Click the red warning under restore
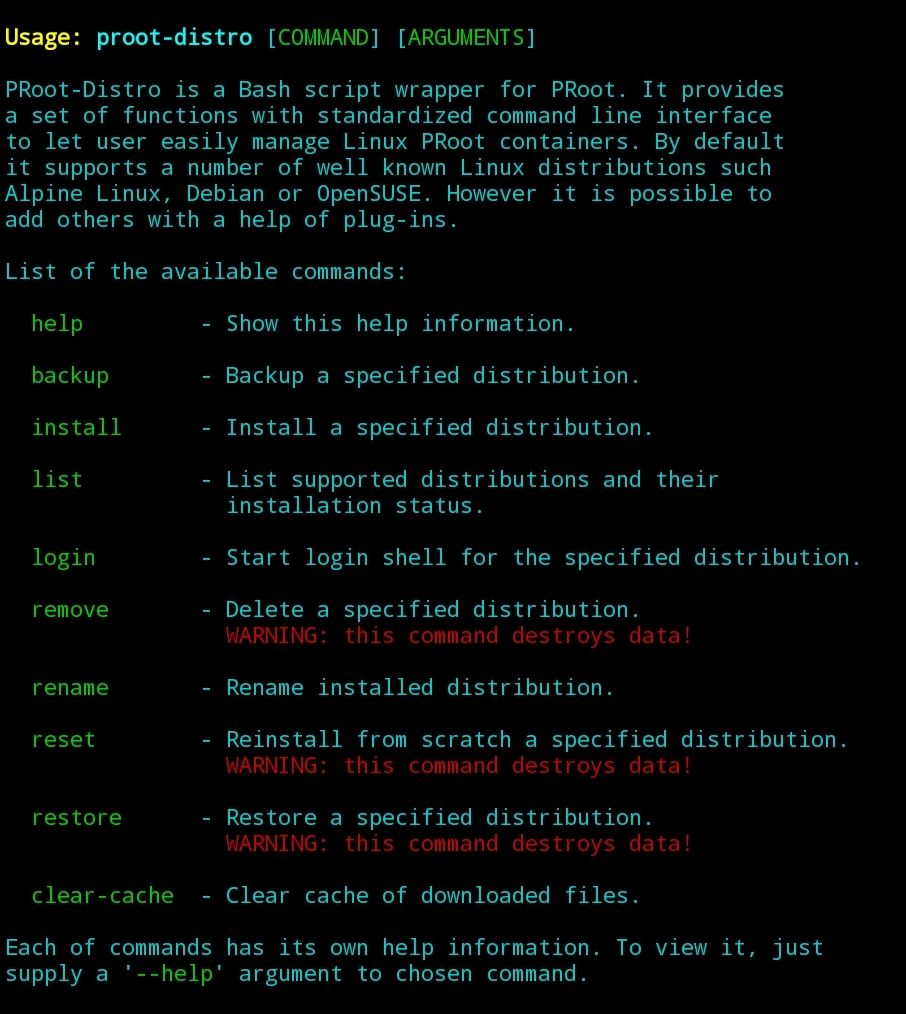 tap(459, 844)
